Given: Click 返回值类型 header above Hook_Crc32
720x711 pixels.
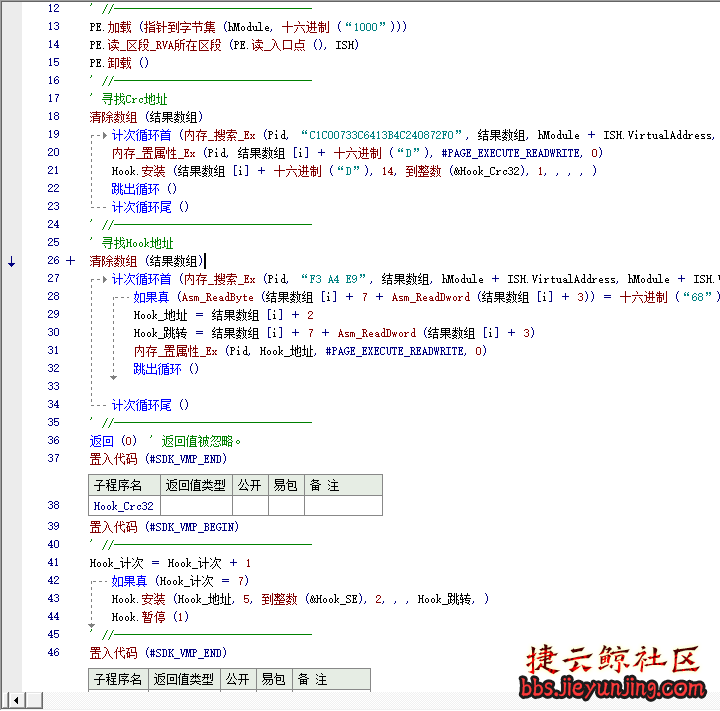Looking at the screenshot, I should click(196, 485).
